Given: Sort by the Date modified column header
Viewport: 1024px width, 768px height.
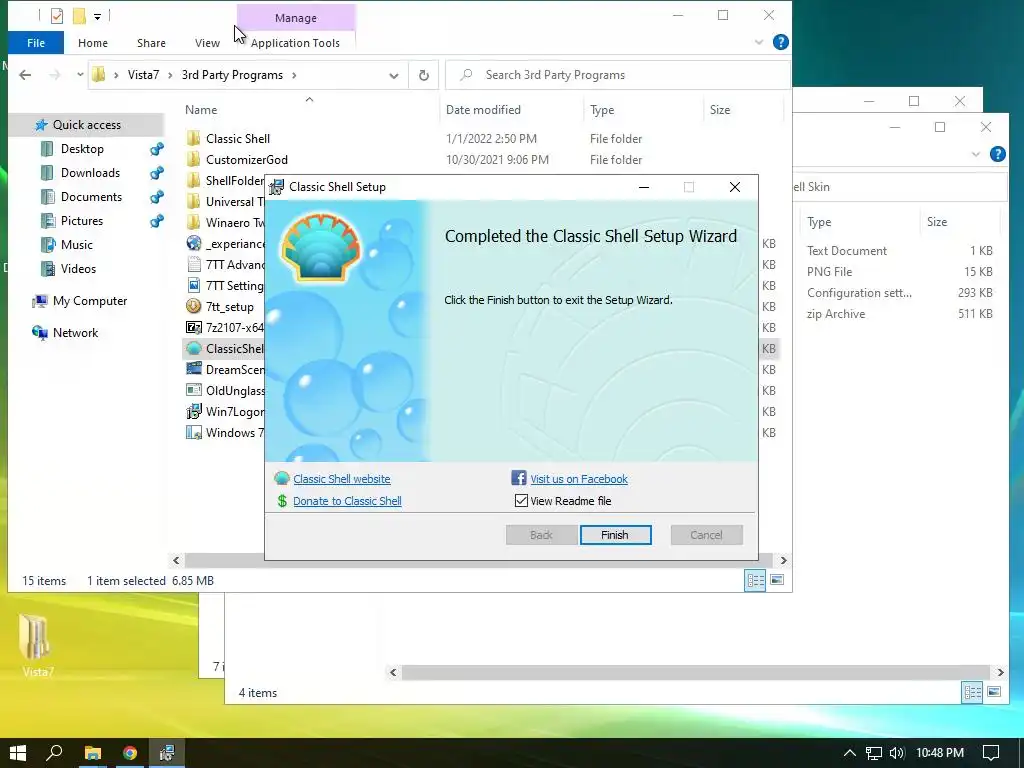Looking at the screenshot, I should pos(483,110).
